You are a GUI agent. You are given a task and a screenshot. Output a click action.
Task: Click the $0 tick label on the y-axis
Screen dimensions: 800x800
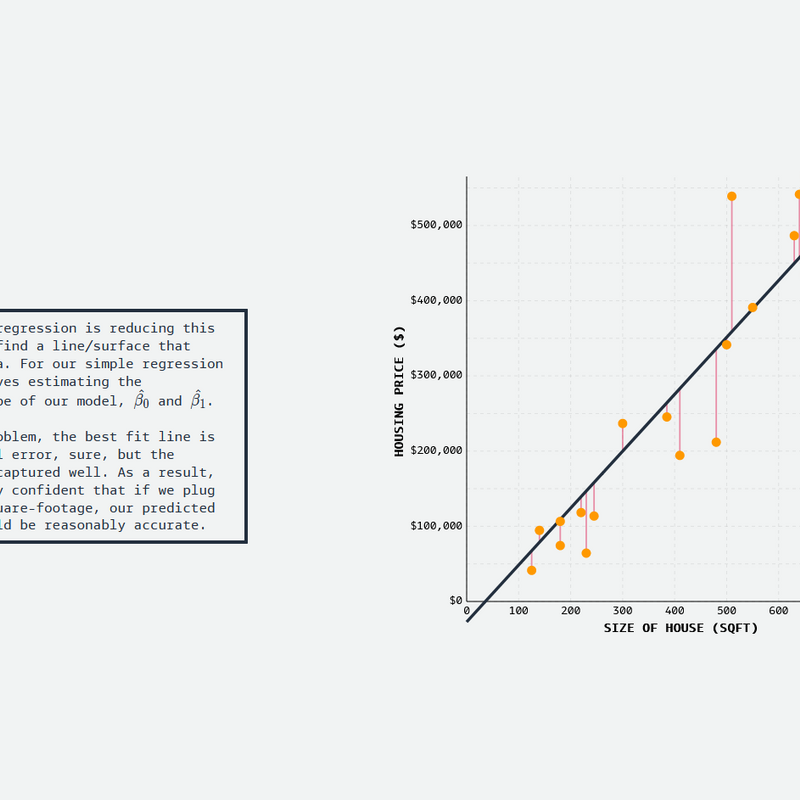[455, 598]
